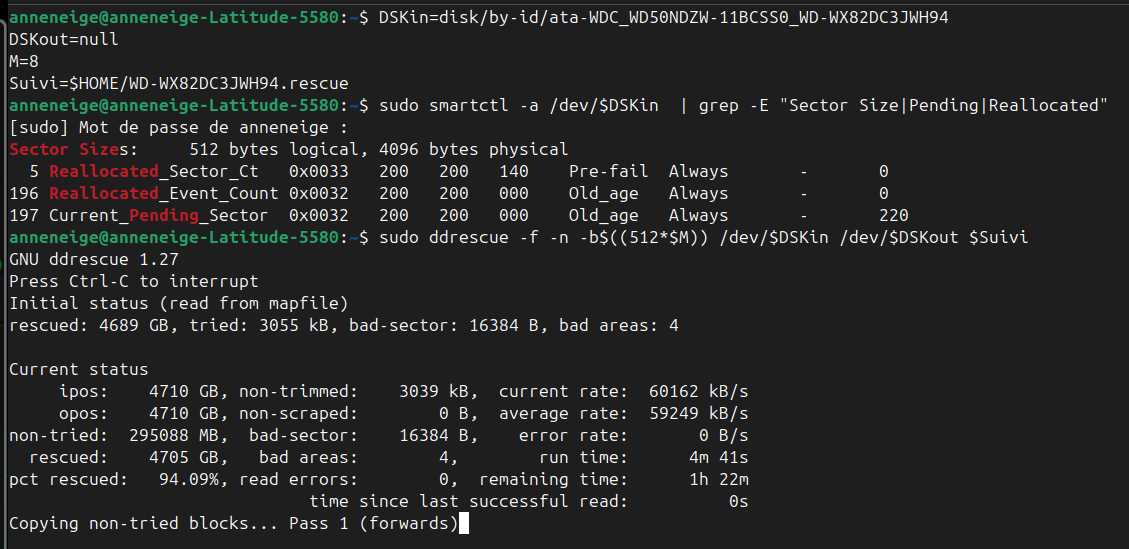Viewport: 1129px width, 549px height.
Task: Click the "Reallocated_Event_Count" attribute name
Action: coord(164,194)
